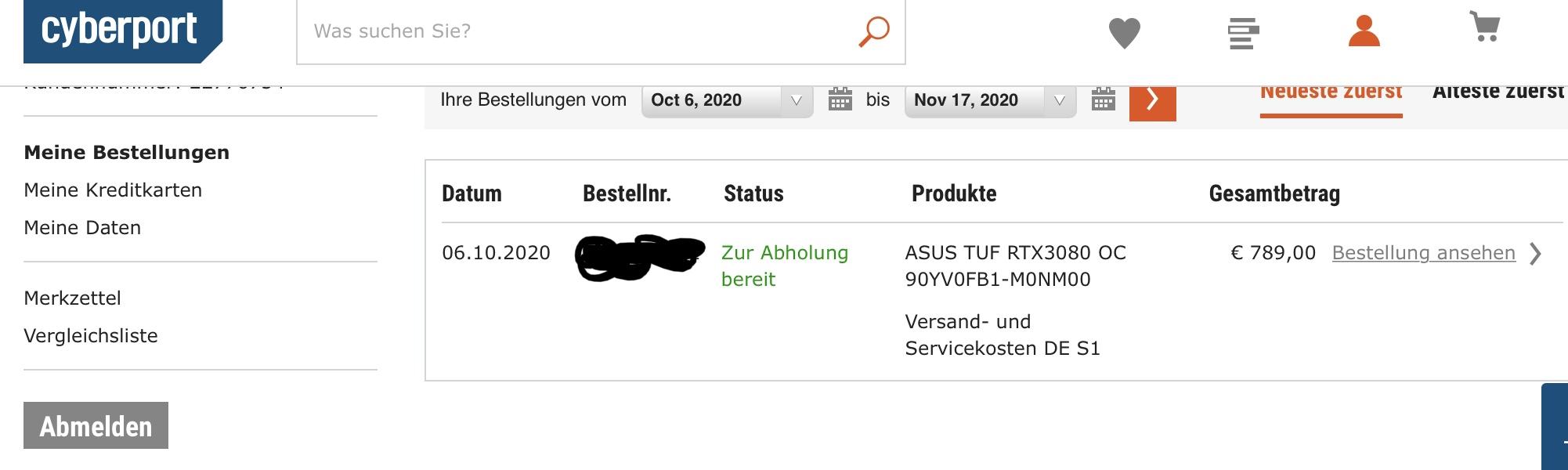Open the start date calendar icon
1568x470 pixels.
point(840,99)
